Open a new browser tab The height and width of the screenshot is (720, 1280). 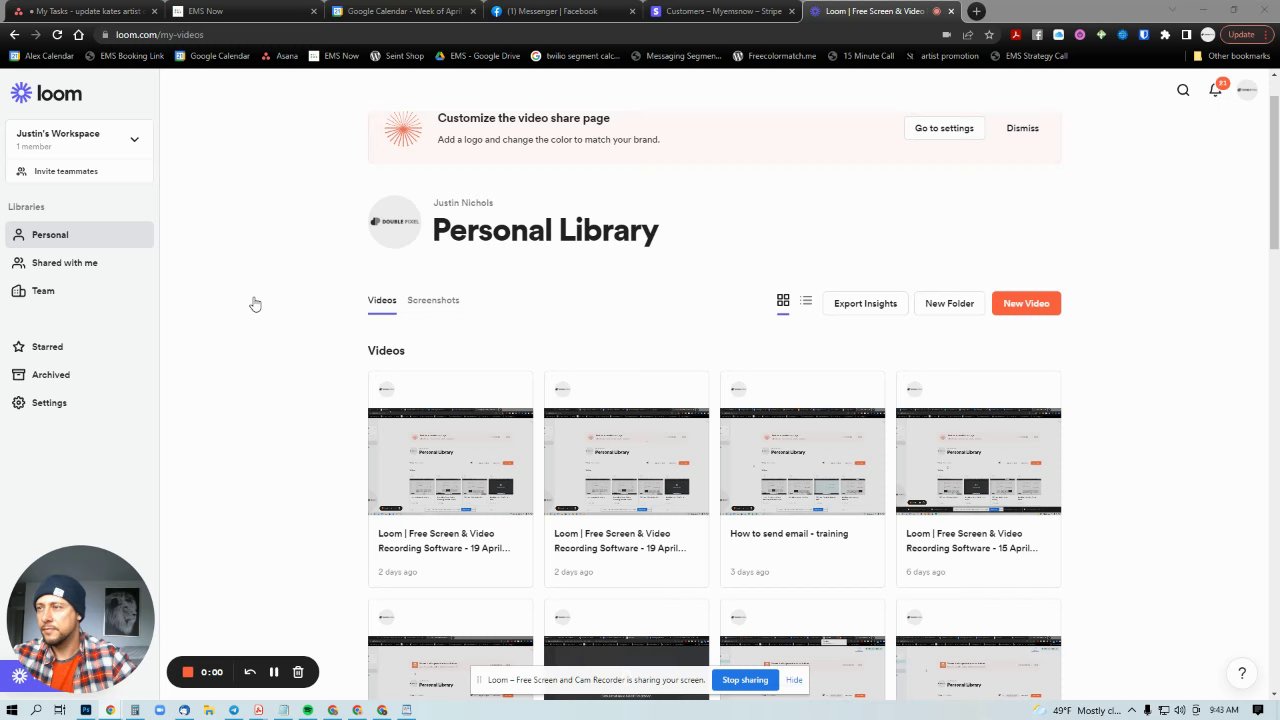tap(977, 11)
